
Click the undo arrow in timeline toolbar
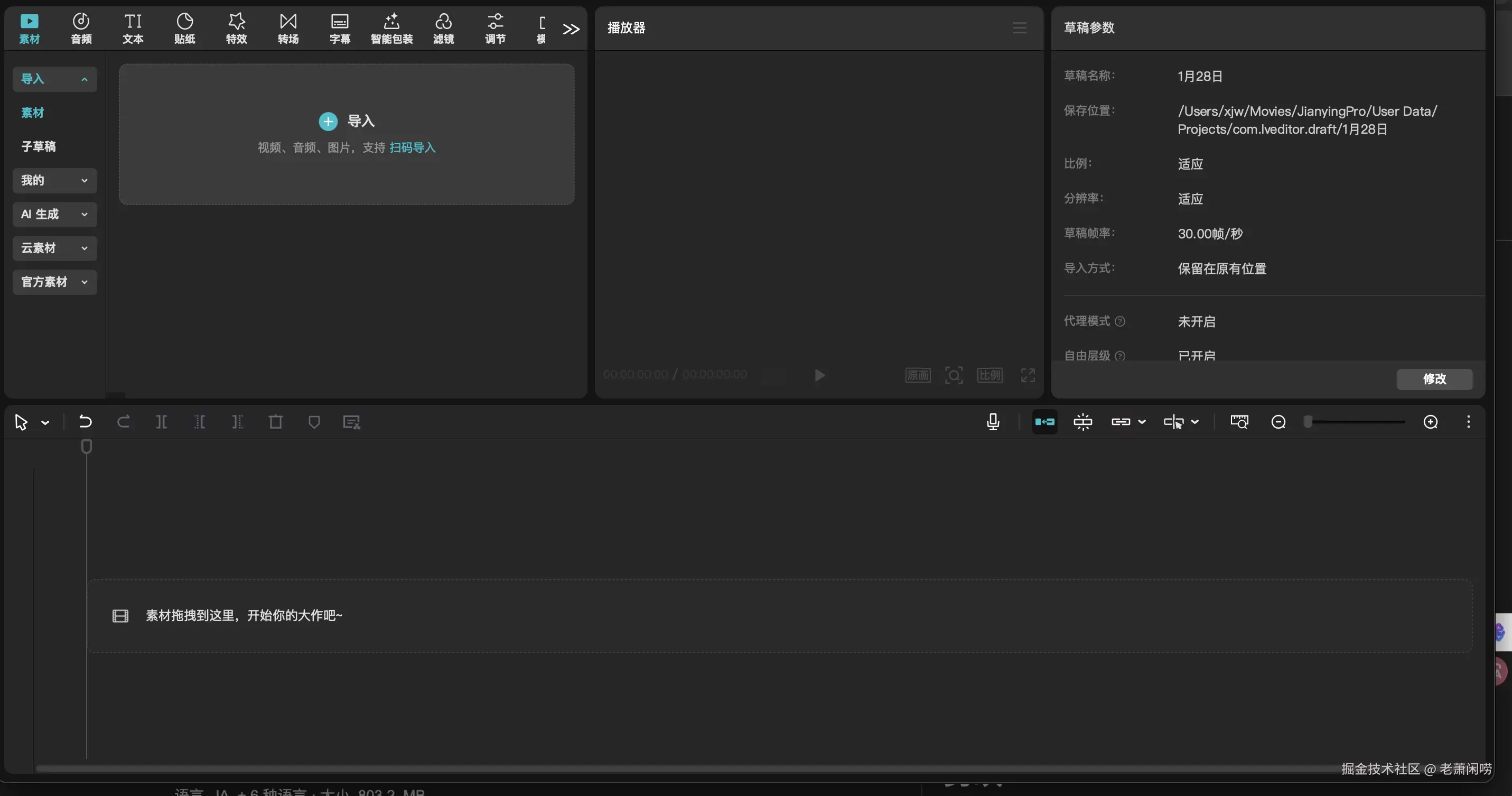(x=85, y=422)
